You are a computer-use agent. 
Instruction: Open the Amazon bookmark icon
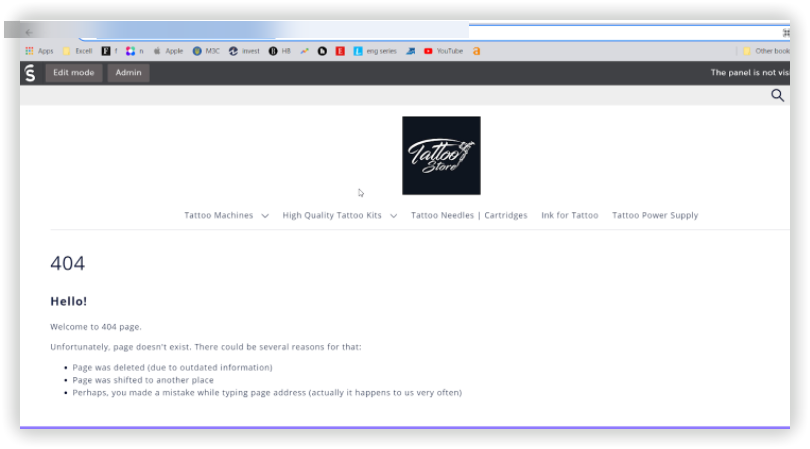[476, 51]
